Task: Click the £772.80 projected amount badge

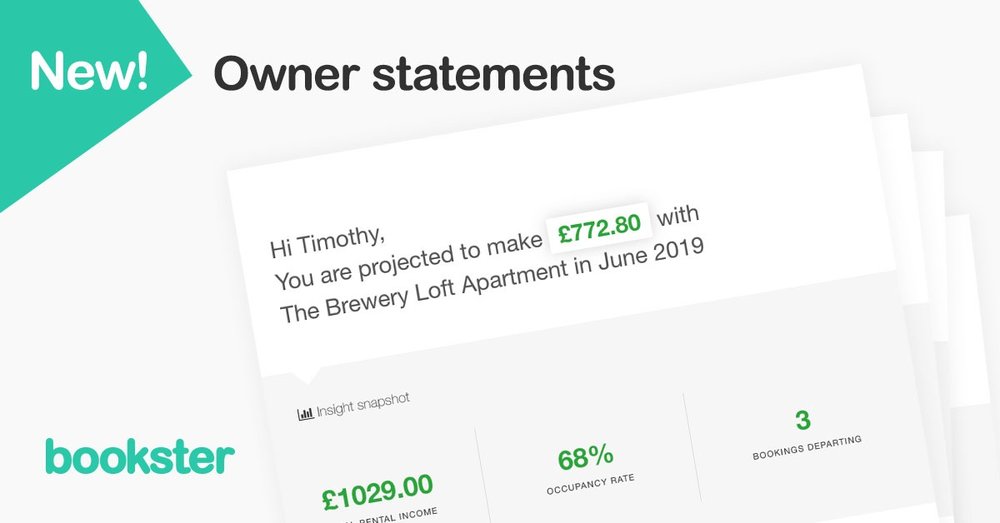Action: click(599, 228)
